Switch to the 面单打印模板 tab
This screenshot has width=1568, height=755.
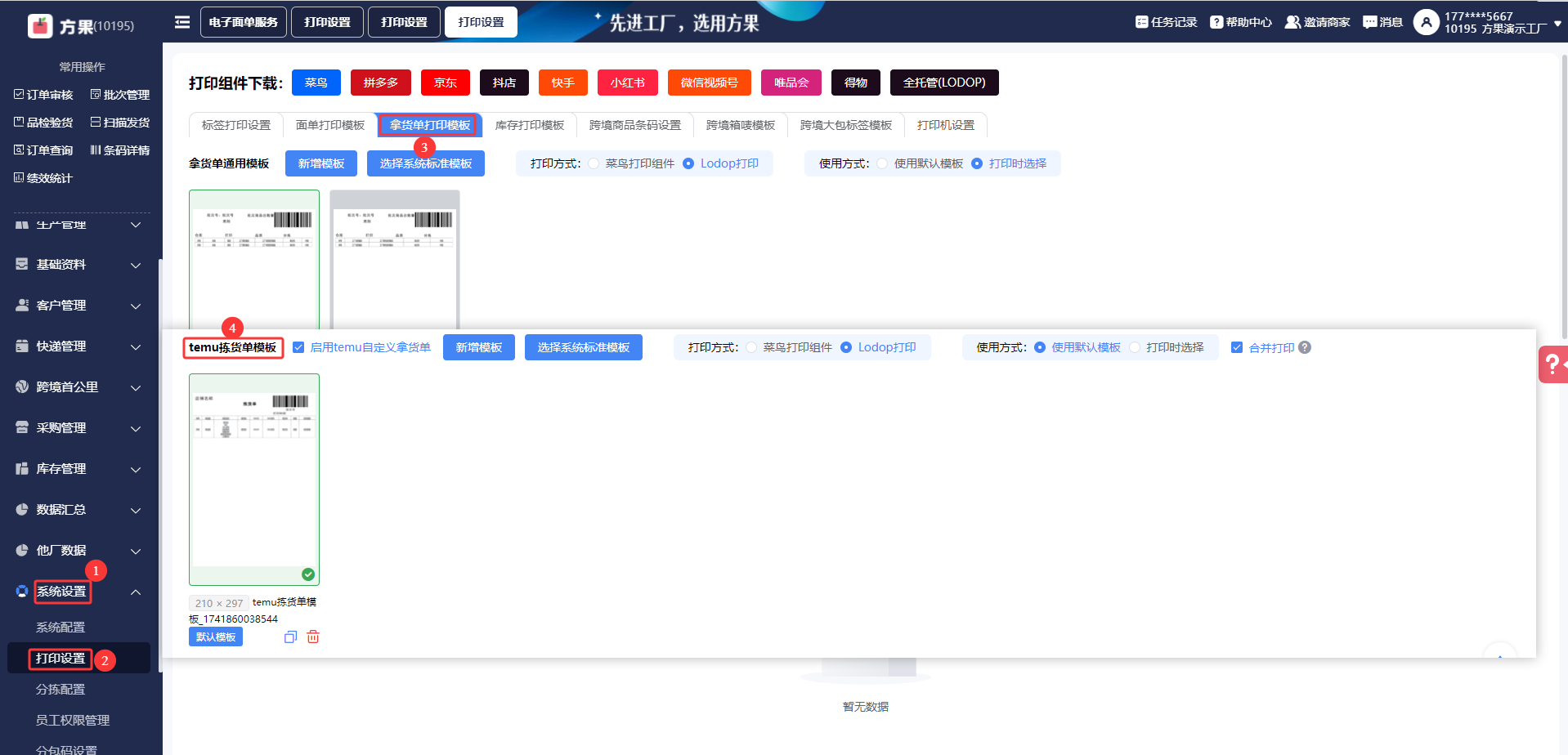click(x=329, y=125)
